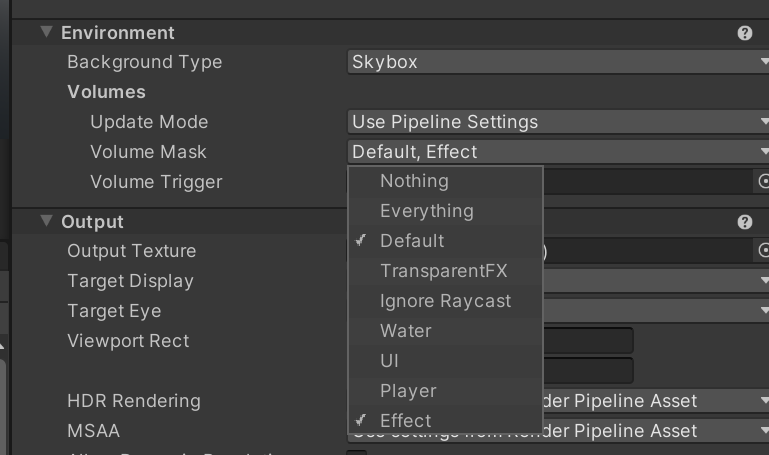Image resolution: width=769 pixels, height=455 pixels.
Task: Open the Environment section help icon
Action: point(744,33)
